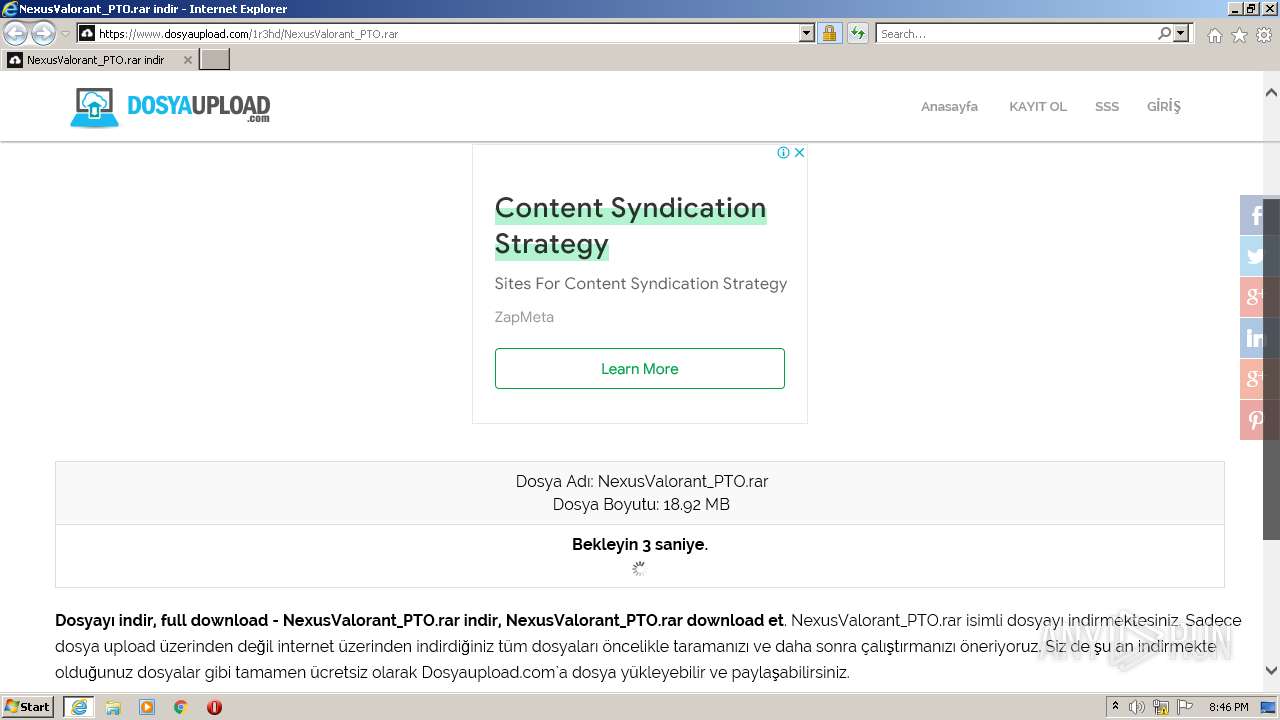
Task: Share on Pinterest sidebar icon
Action: coord(1255,420)
